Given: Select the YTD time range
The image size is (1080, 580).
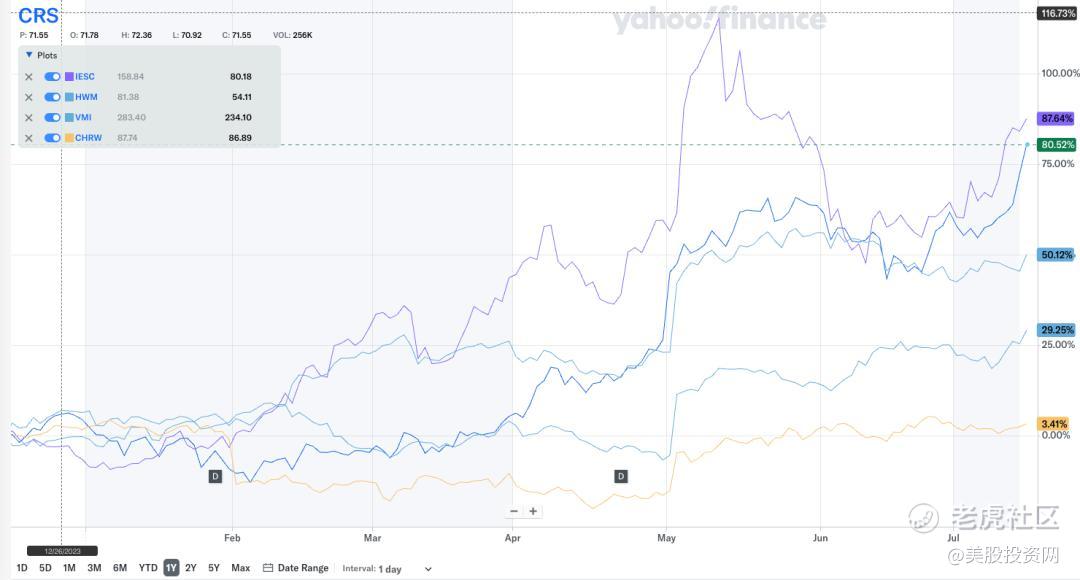Looking at the screenshot, I should [148, 568].
